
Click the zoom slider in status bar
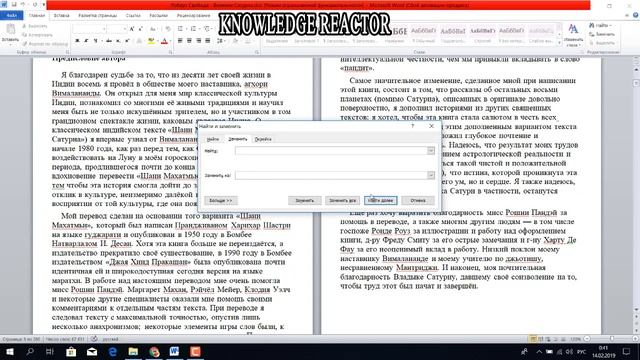pos(612,339)
